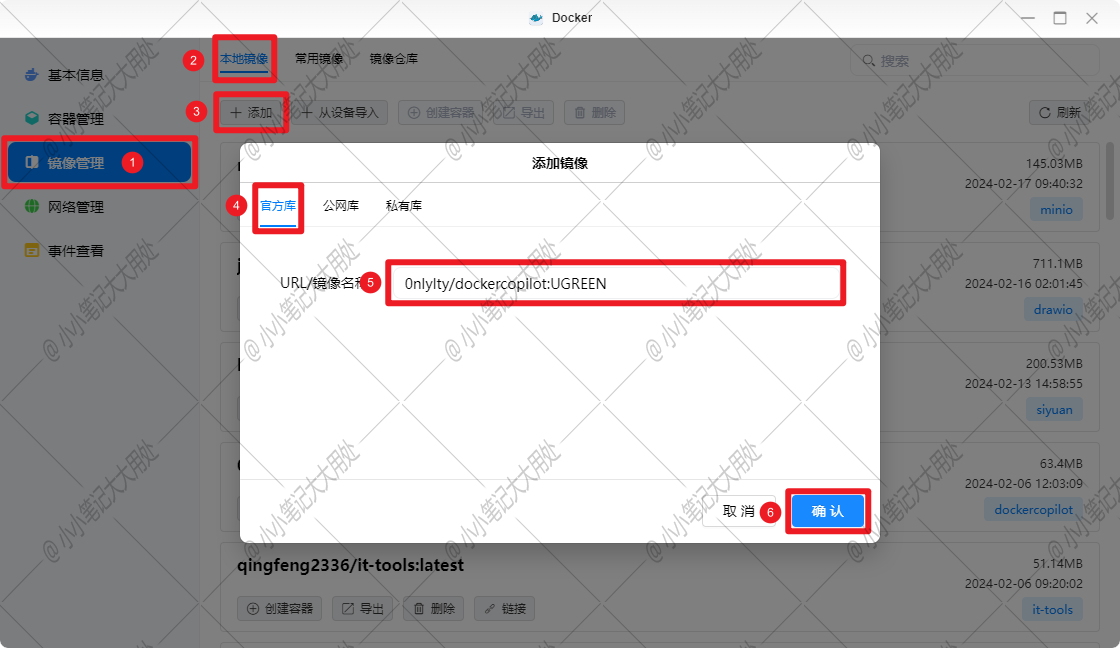Open 链接 for it-tools image
This screenshot has width=1120, height=648.
pos(505,609)
